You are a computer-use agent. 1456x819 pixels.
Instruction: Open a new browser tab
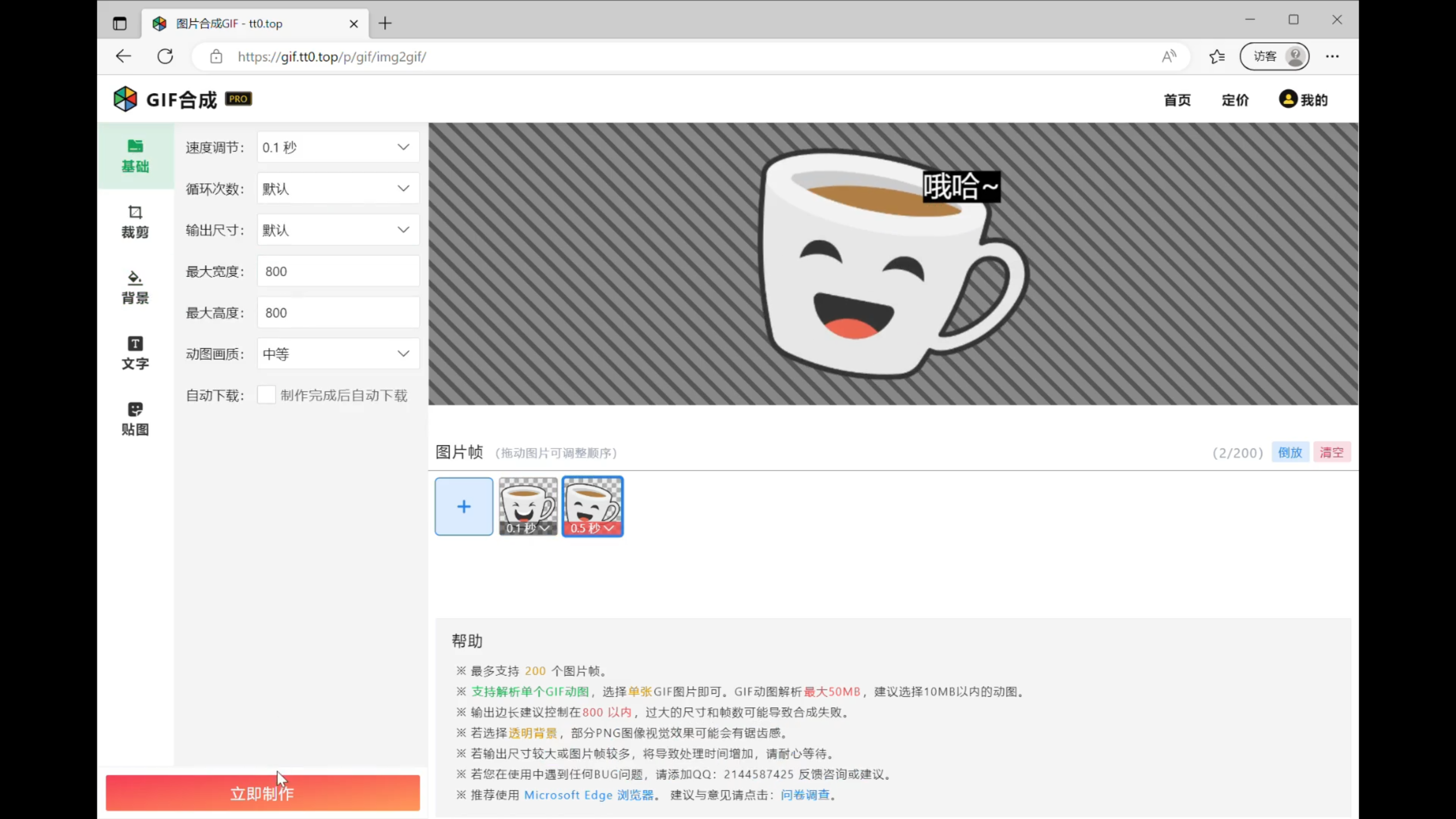[x=385, y=23]
